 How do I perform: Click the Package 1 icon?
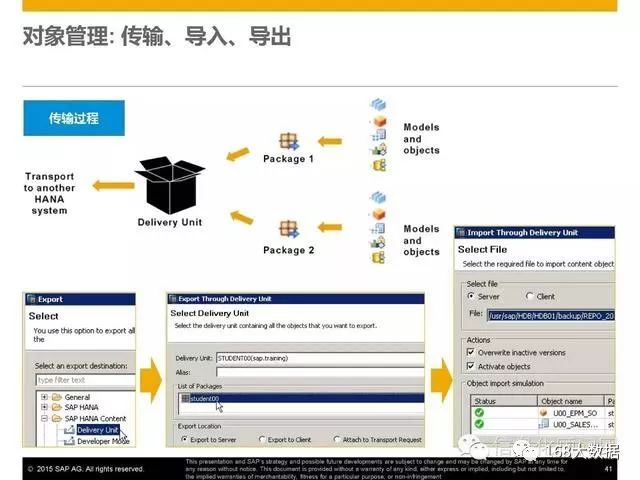[x=289, y=142]
